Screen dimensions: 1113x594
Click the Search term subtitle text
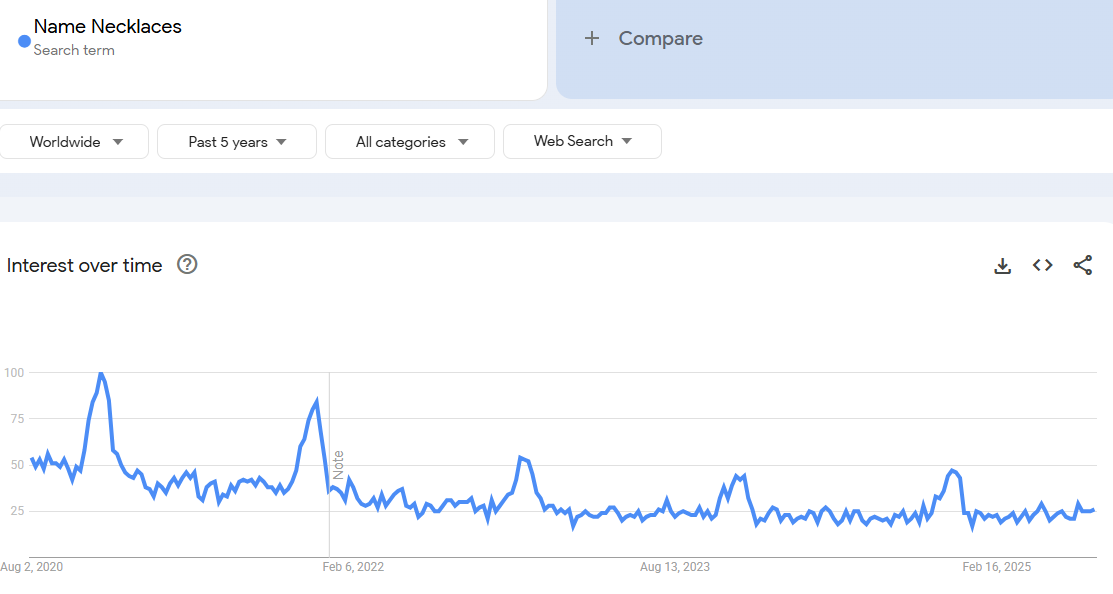click(74, 50)
